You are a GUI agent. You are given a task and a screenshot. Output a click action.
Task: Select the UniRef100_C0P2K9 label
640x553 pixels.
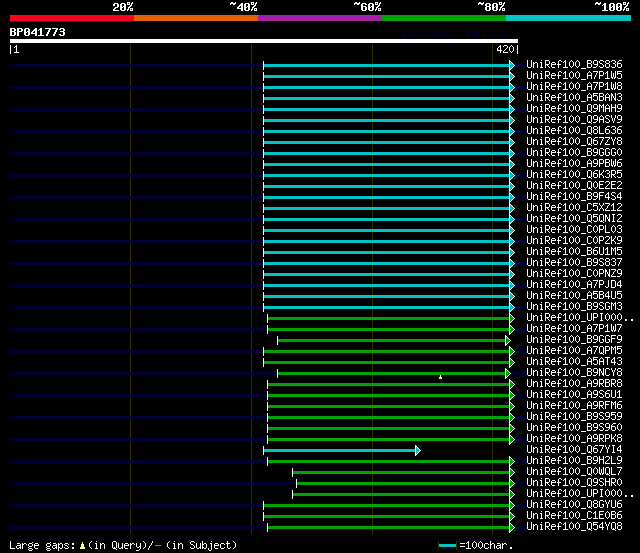tap(574, 241)
